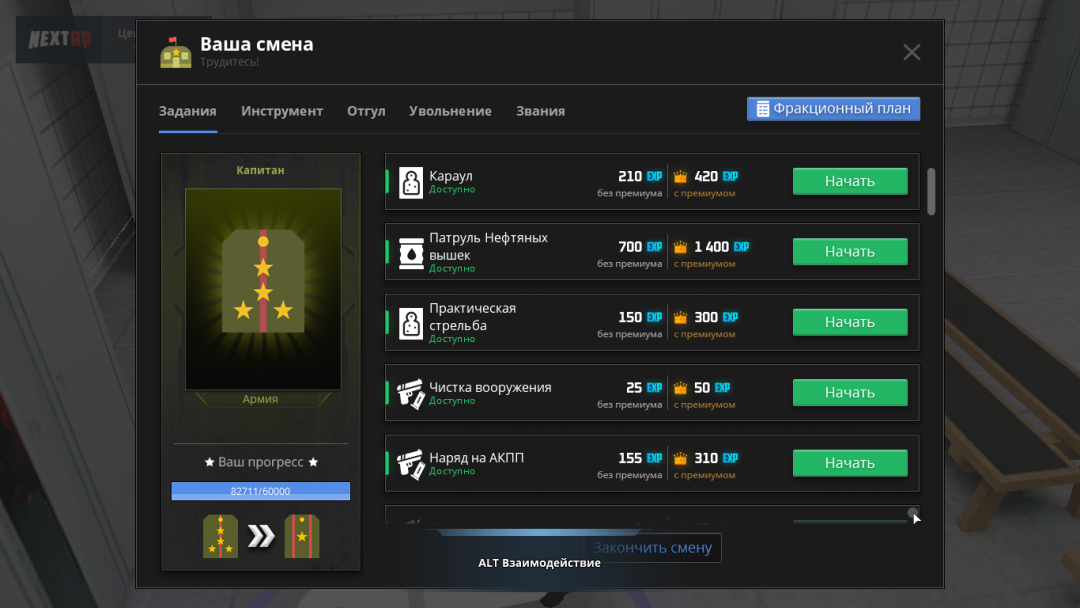
Task: Click the next rank major shoulder strap icon
Action: 302,536
